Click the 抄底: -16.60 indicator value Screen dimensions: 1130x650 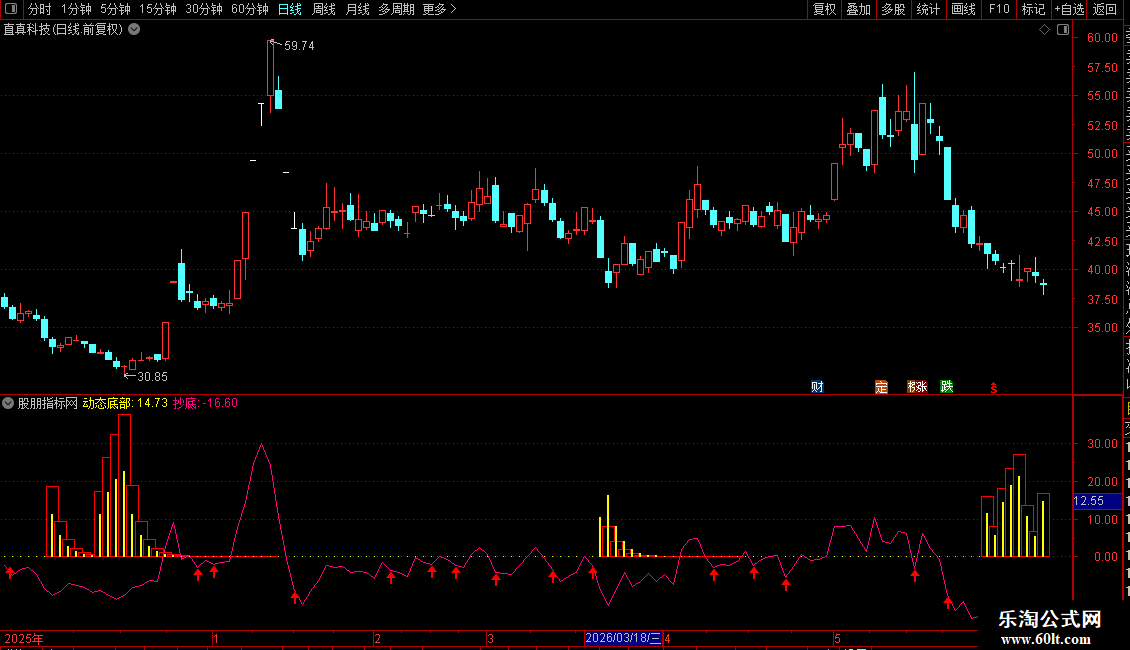click(x=205, y=404)
